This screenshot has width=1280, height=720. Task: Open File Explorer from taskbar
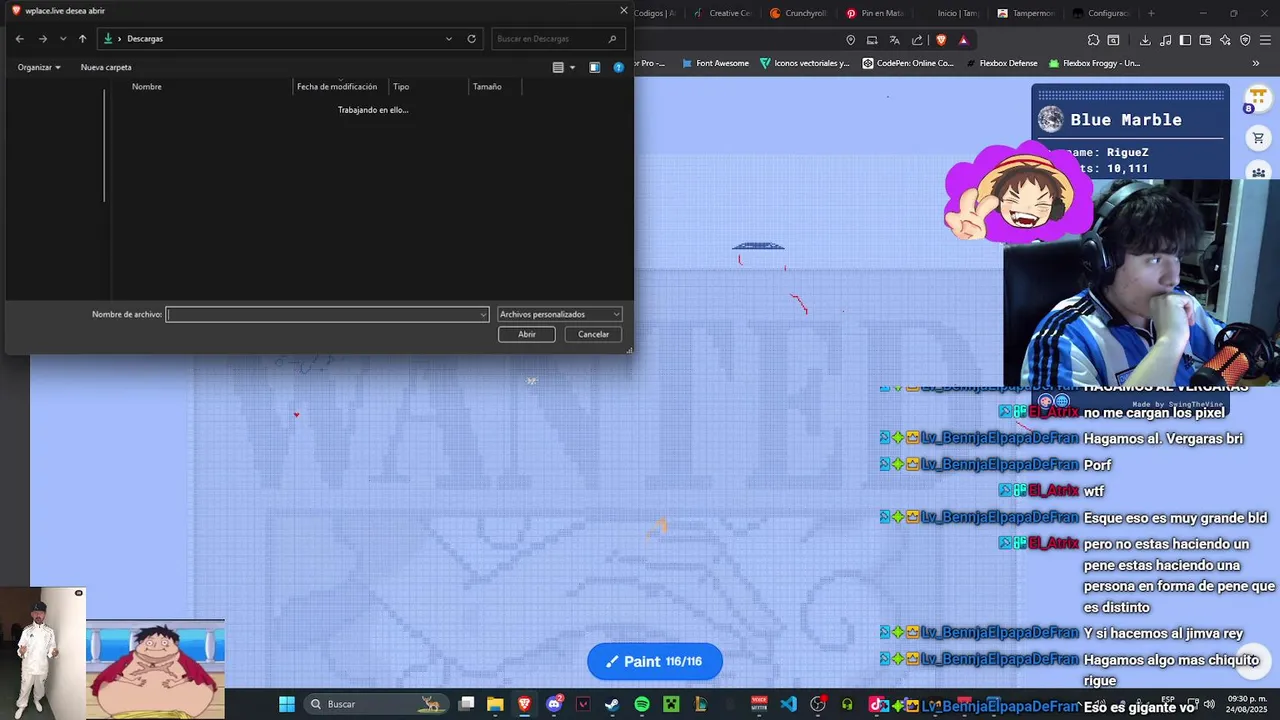pyautogui.click(x=495, y=704)
